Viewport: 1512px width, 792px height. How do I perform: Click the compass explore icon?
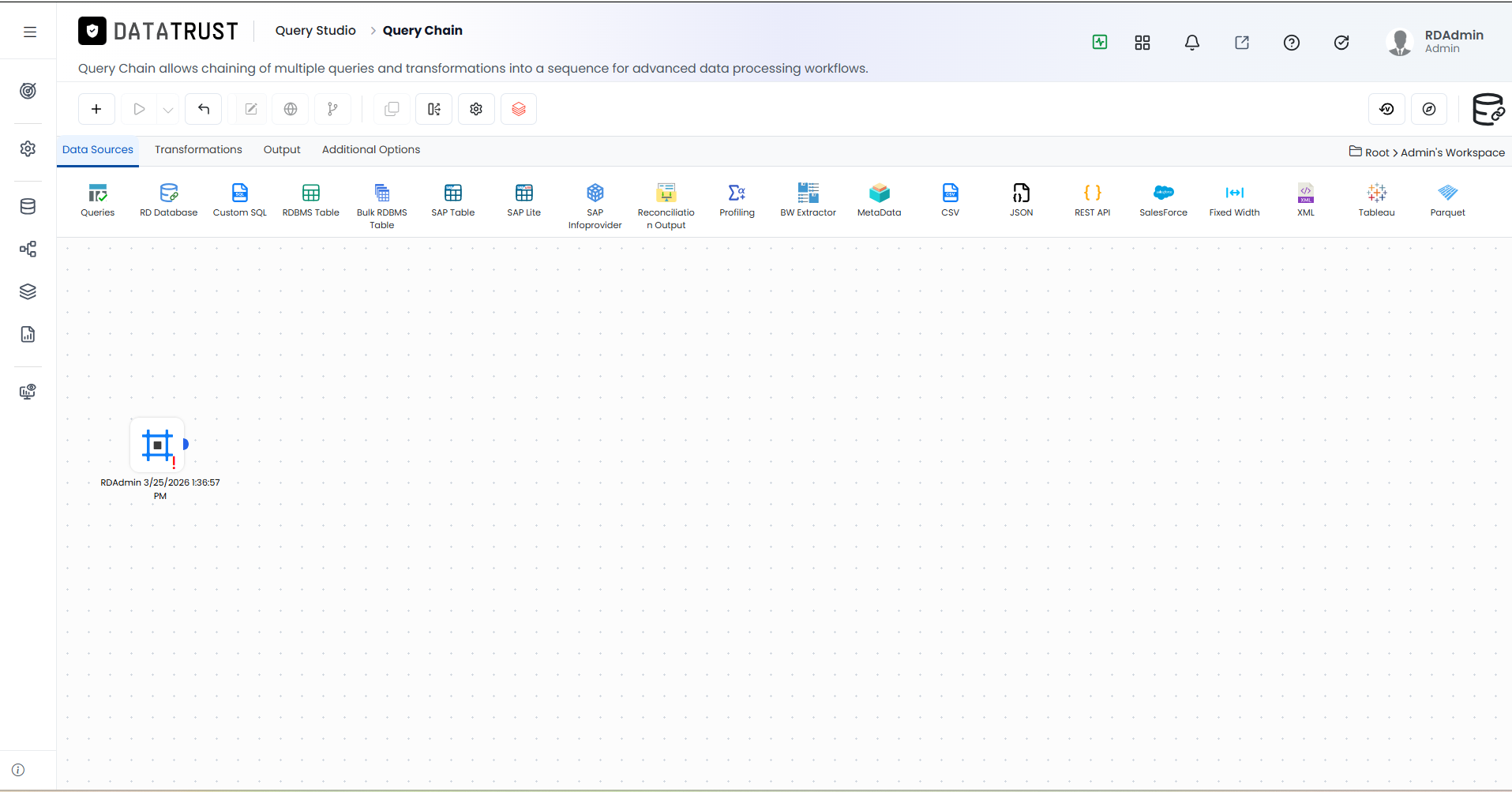point(1429,109)
